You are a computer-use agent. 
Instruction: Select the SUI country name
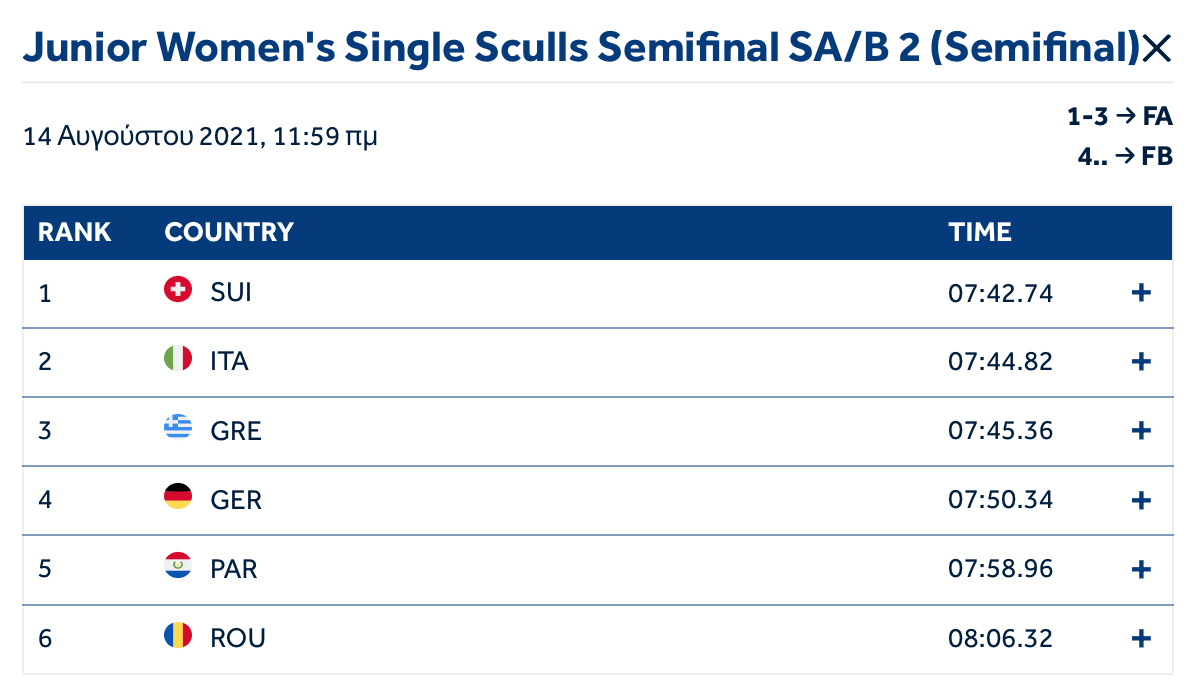(x=231, y=293)
